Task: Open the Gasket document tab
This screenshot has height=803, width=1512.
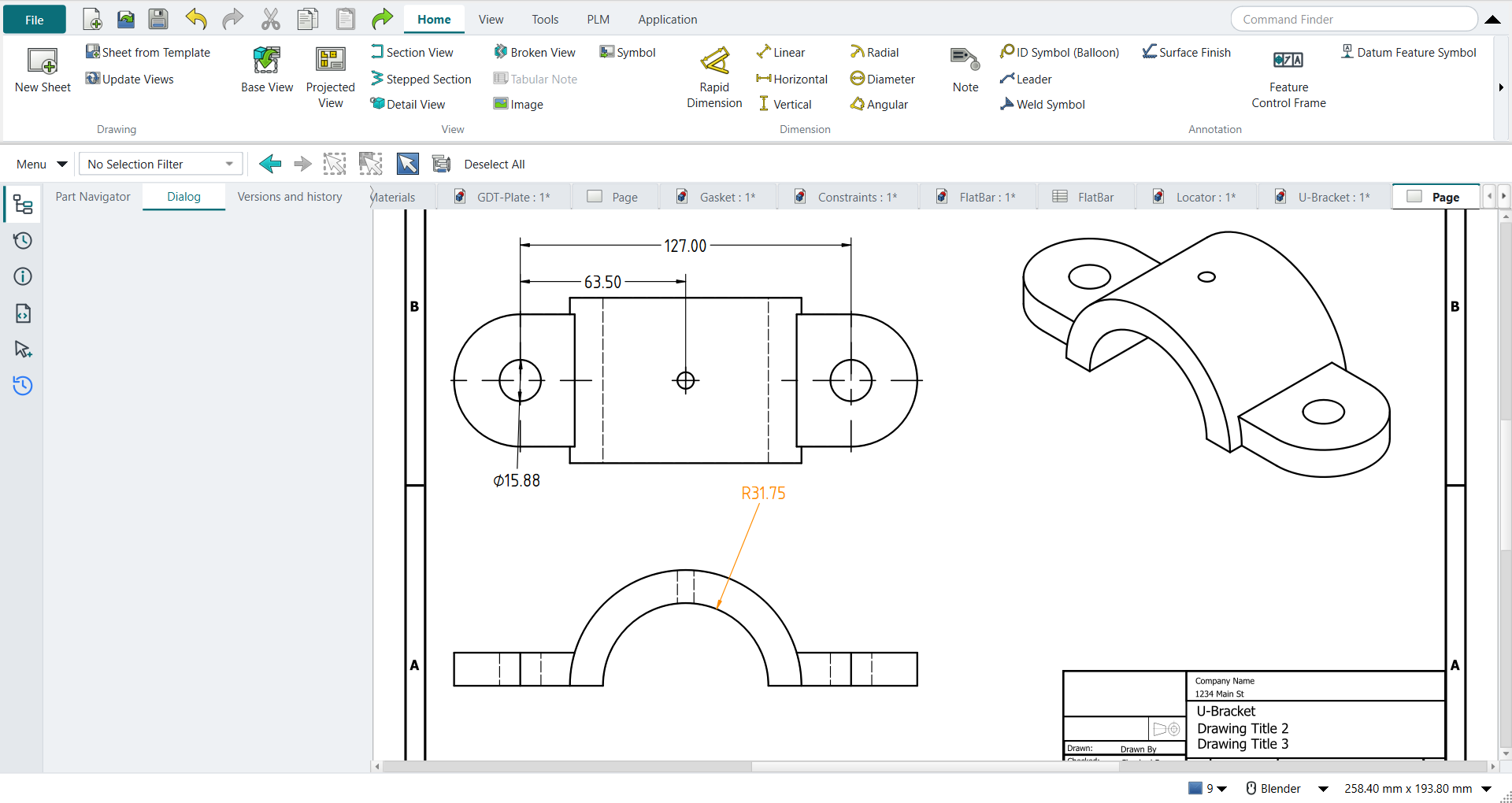Action: click(717, 197)
